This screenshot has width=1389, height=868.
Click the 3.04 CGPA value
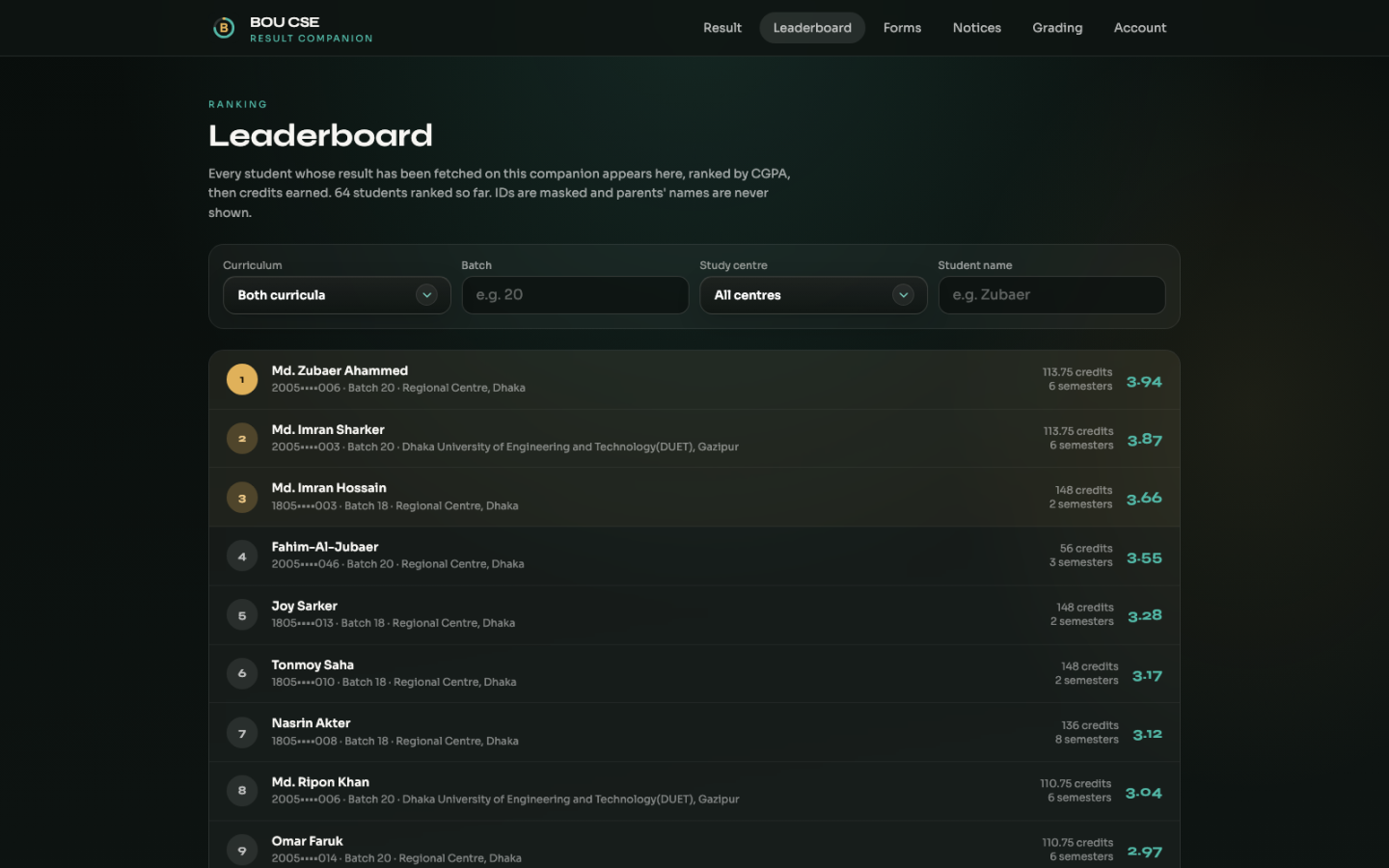point(1144,793)
